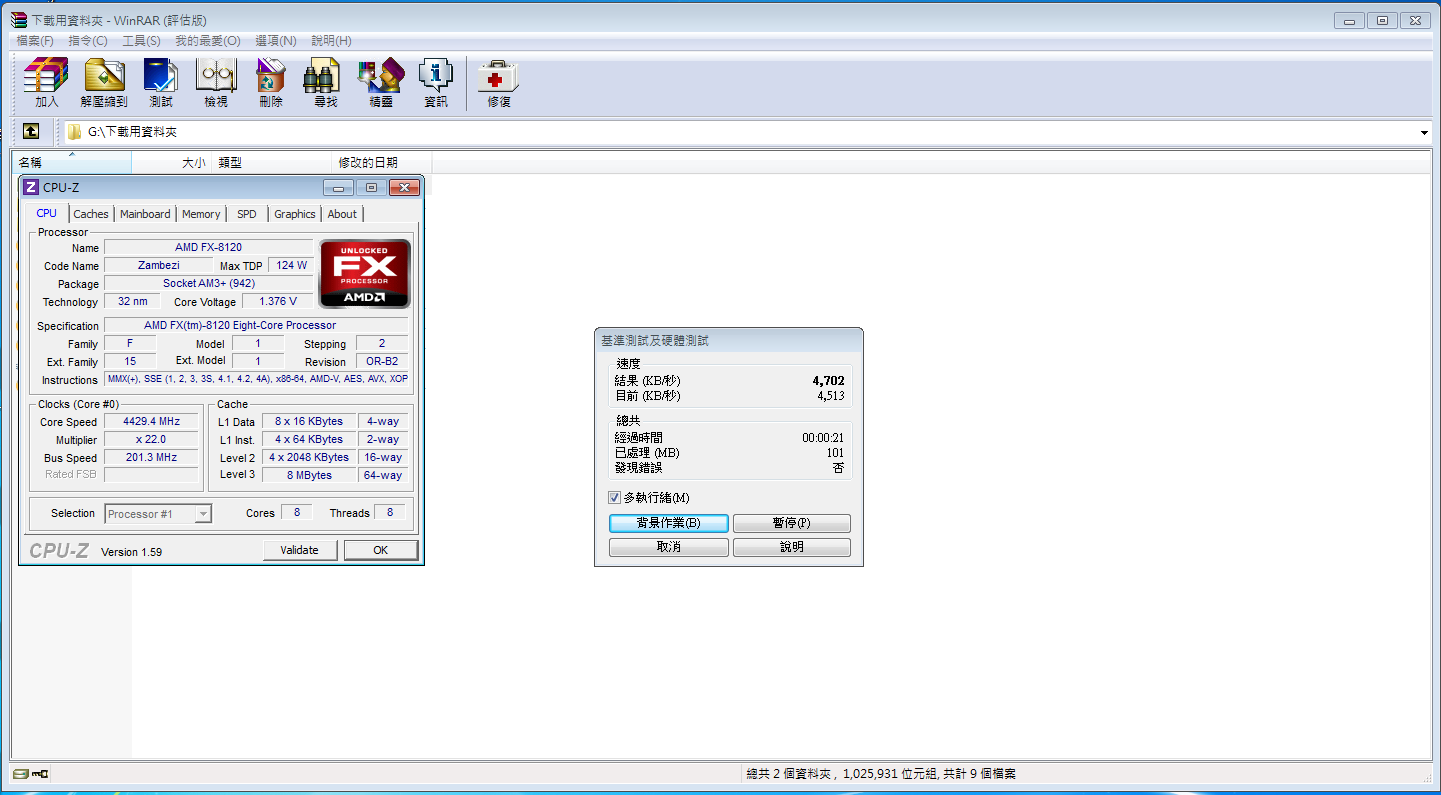Click the 124 W Max TDP value
The width and height of the screenshot is (1441, 795).
(292, 265)
